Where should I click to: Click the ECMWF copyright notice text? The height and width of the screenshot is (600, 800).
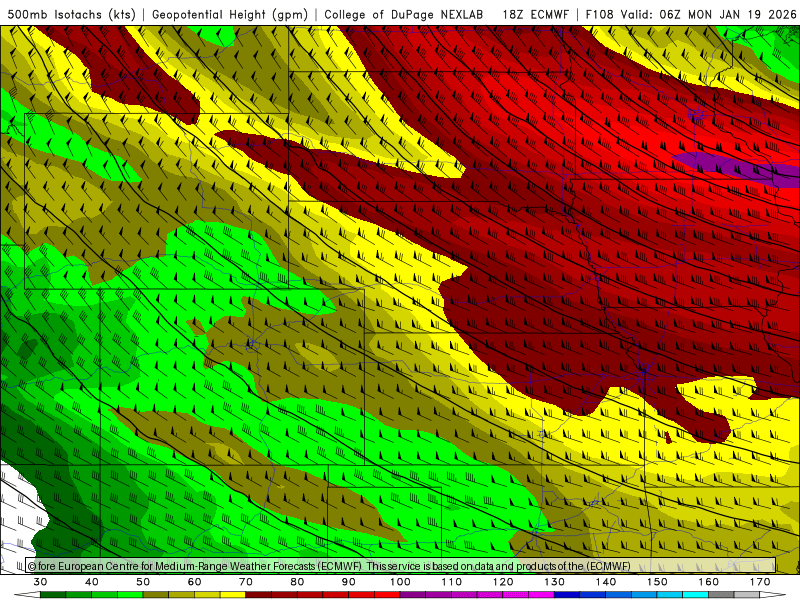click(x=329, y=566)
